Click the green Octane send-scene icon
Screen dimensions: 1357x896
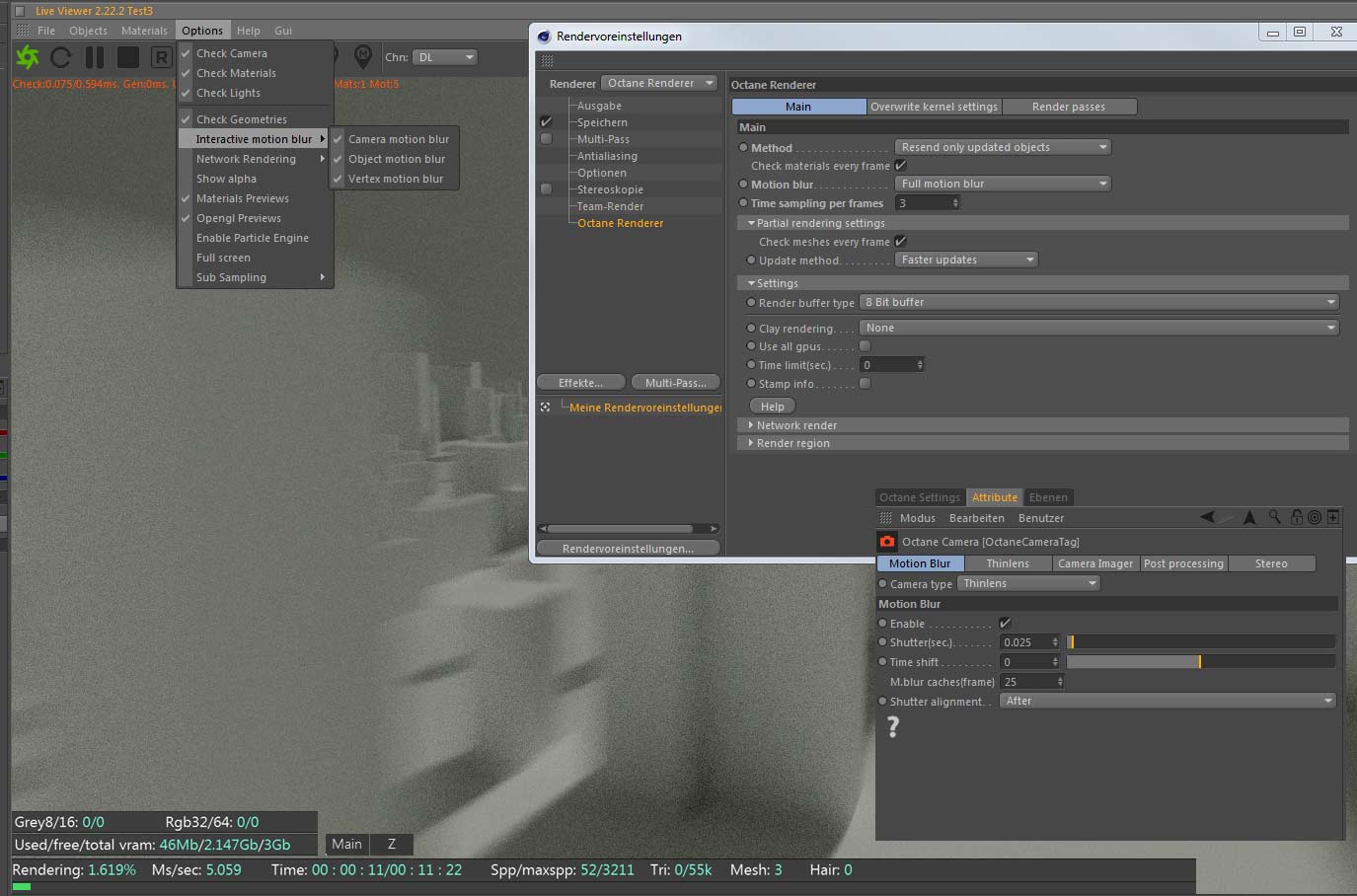pos(28,57)
